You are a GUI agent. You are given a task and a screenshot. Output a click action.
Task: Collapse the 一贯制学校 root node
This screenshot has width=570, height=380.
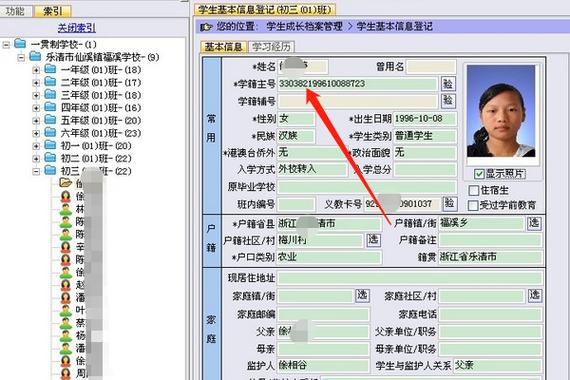coord(6,45)
